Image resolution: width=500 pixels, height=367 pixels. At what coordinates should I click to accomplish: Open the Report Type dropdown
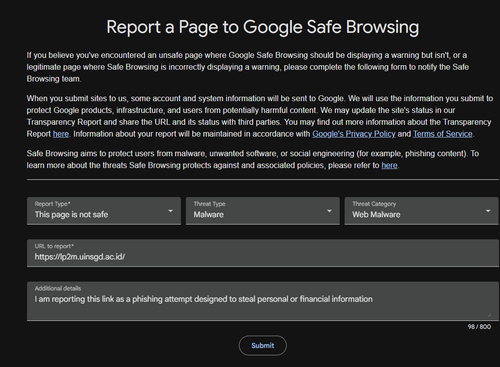click(104, 211)
